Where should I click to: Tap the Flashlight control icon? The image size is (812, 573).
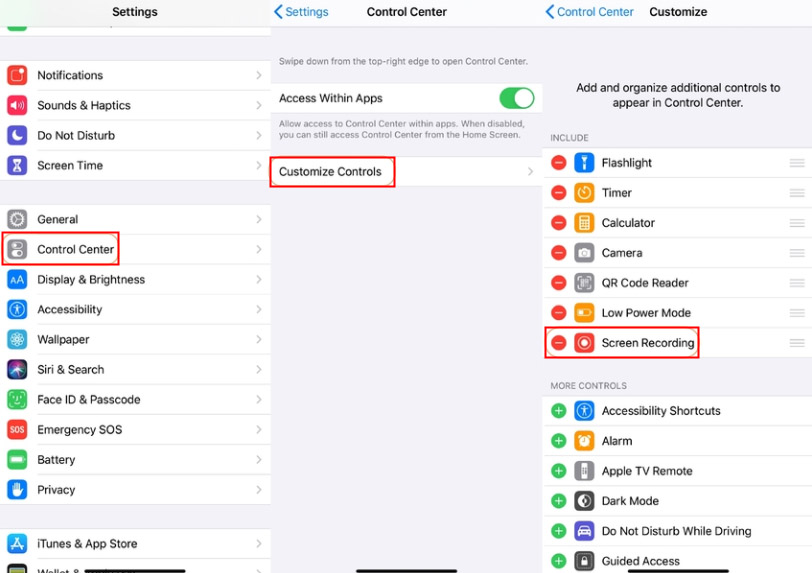click(x=584, y=163)
